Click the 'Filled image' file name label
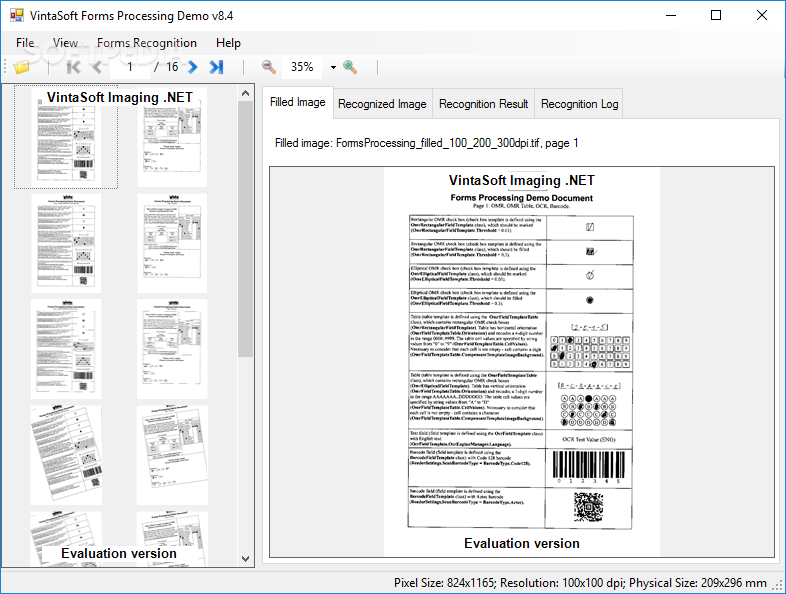786x594 pixels. (427, 143)
